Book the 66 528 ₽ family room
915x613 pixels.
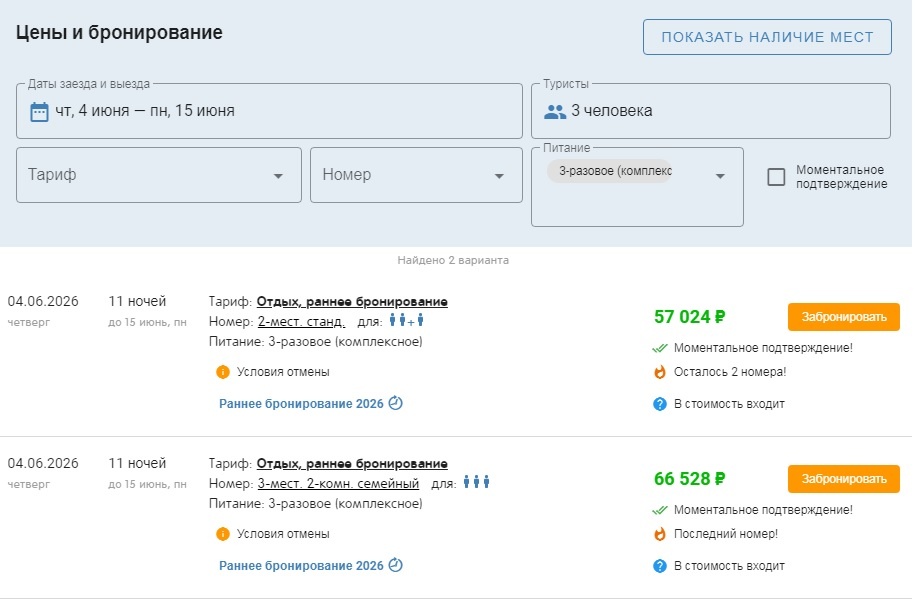coord(843,479)
